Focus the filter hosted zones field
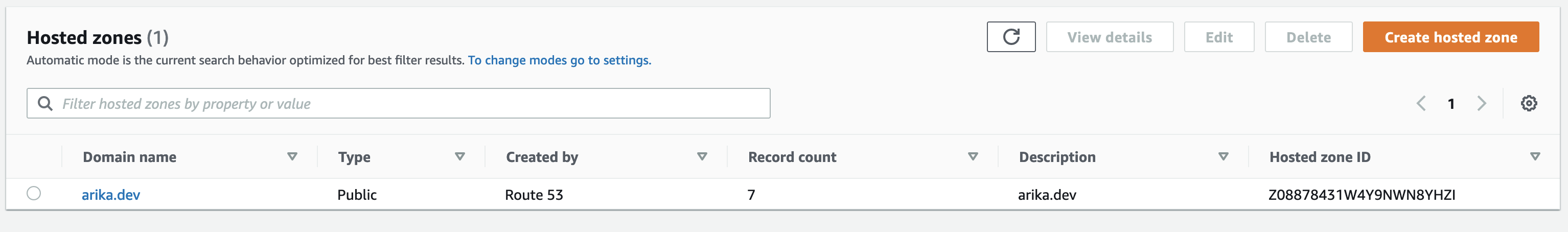Image resolution: width=1568 pixels, height=232 pixels. [398, 104]
